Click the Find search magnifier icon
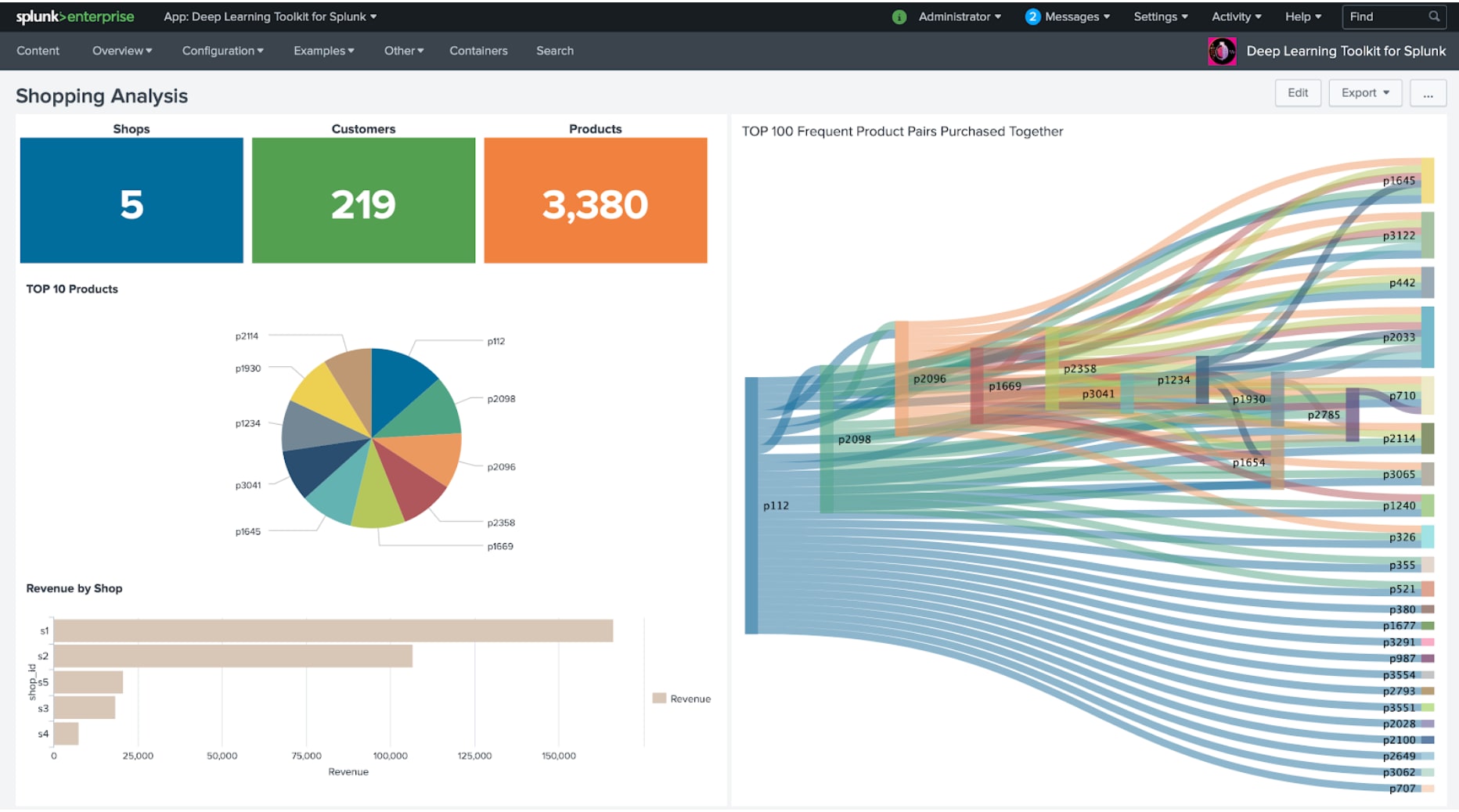 pyautogui.click(x=1434, y=16)
